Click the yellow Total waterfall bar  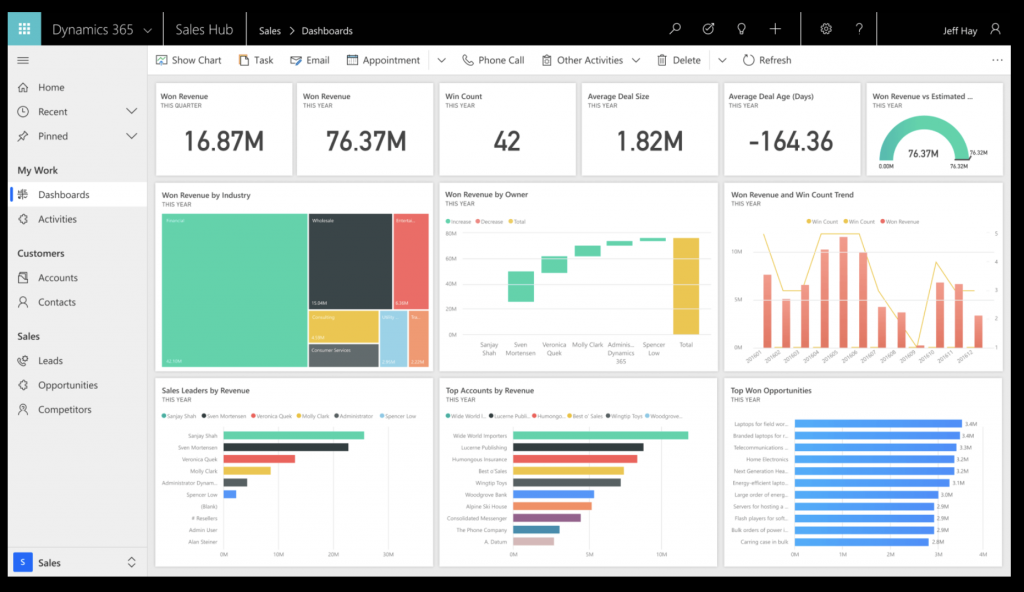tap(686, 286)
